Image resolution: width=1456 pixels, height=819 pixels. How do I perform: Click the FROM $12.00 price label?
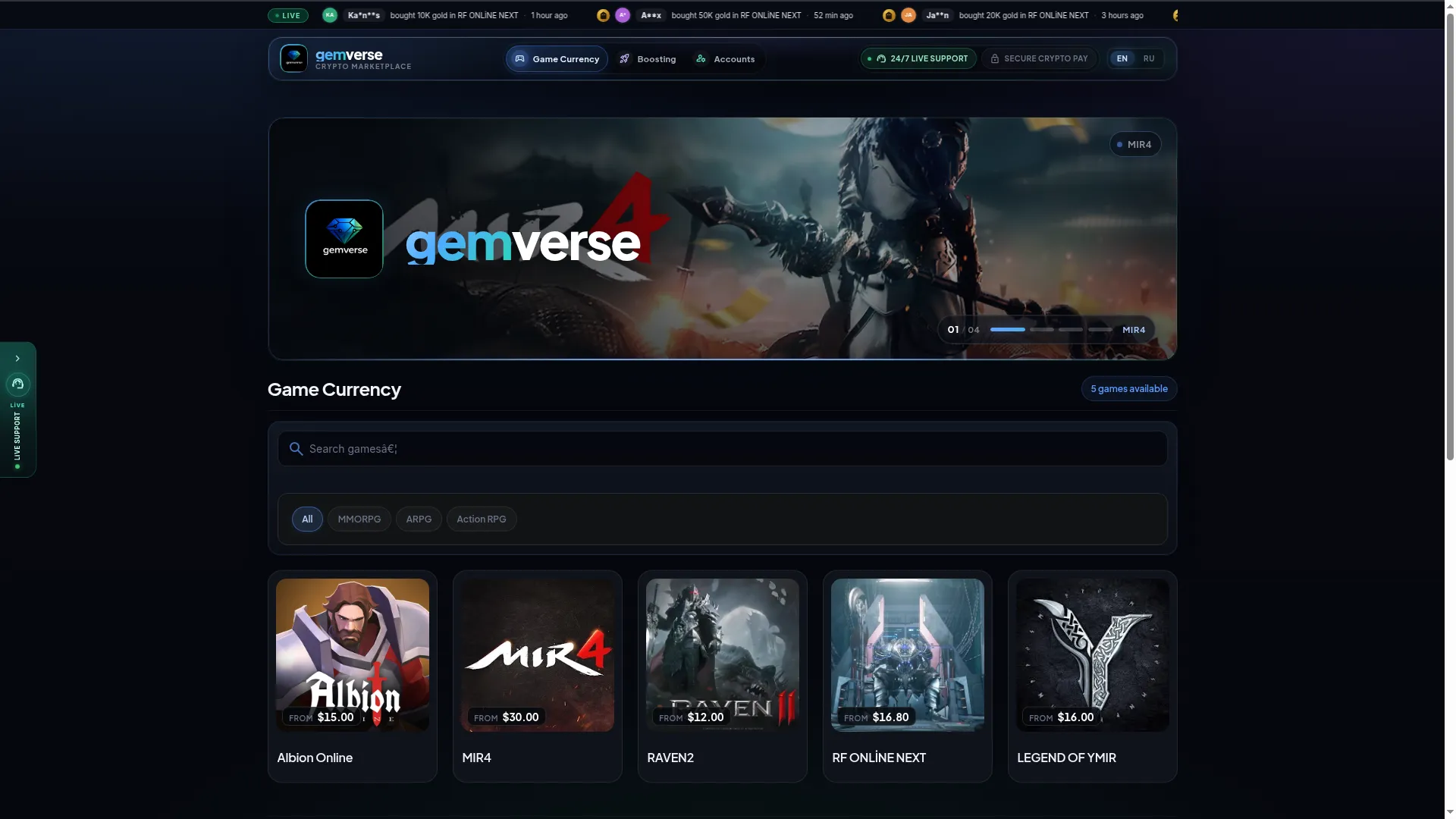pyautogui.click(x=692, y=717)
